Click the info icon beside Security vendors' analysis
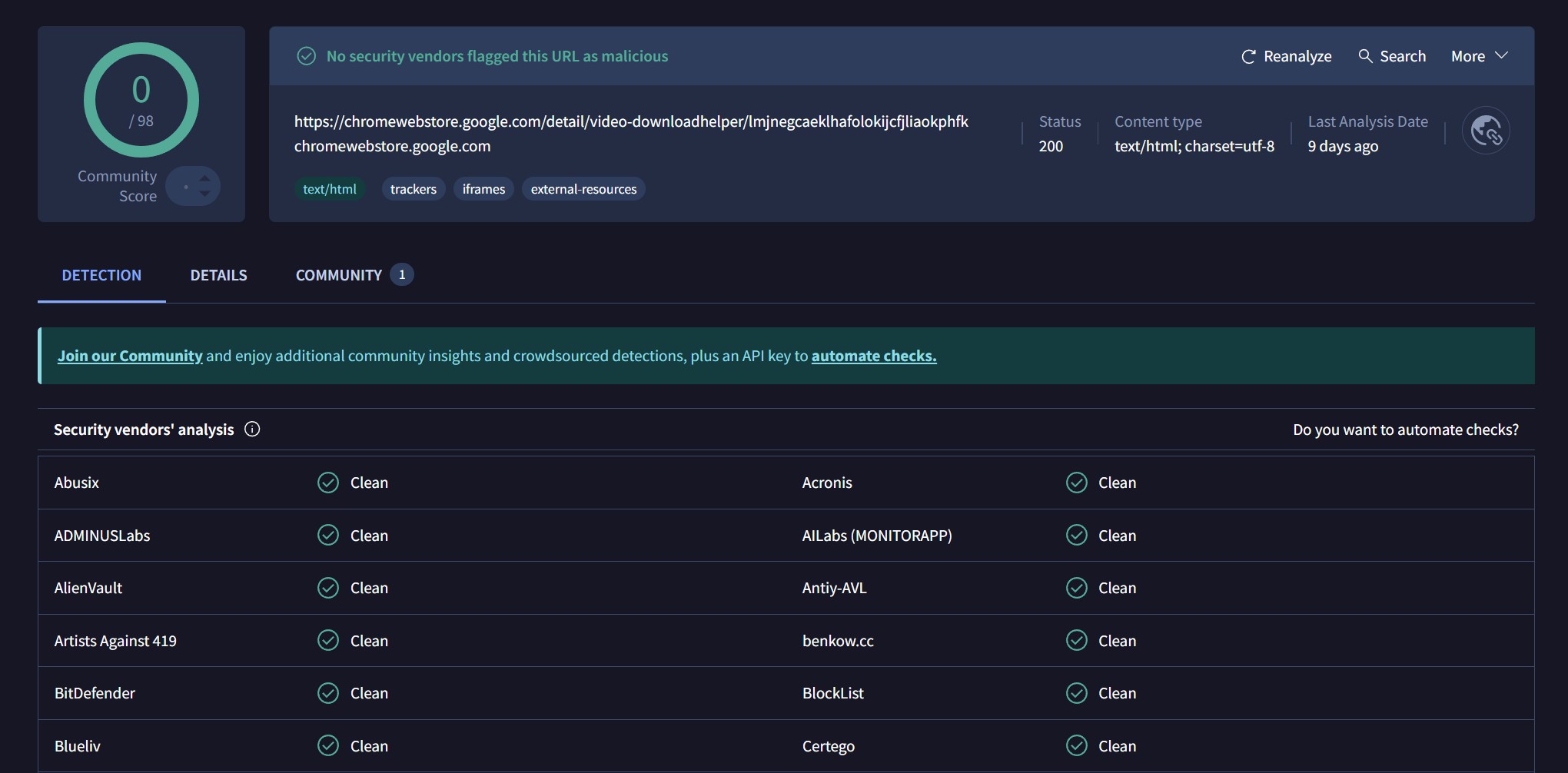Image resolution: width=1568 pixels, height=773 pixels. 252,430
